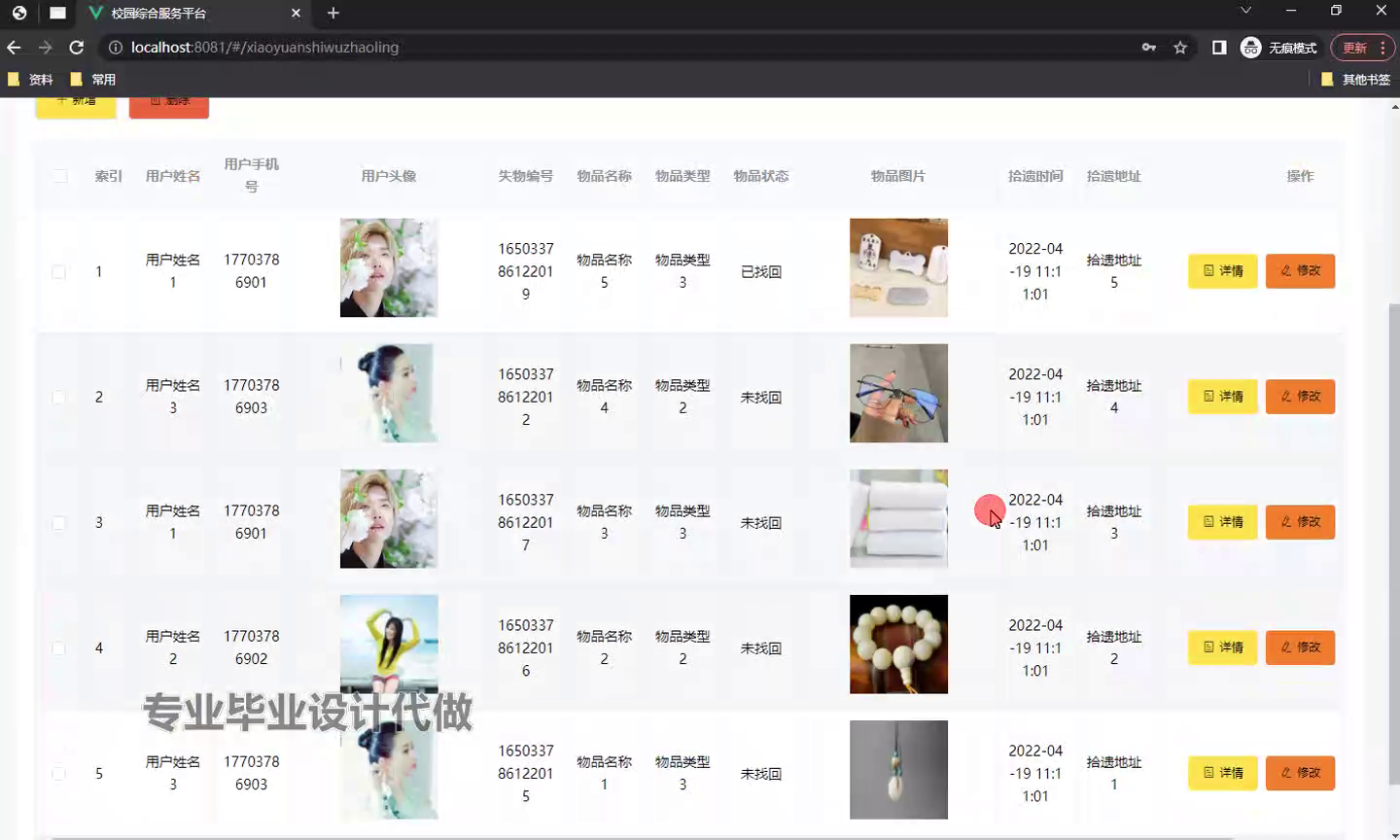Open 详情 for the row with 拾遗地址 3
This screenshot has height=840, width=1400.
point(1223,522)
